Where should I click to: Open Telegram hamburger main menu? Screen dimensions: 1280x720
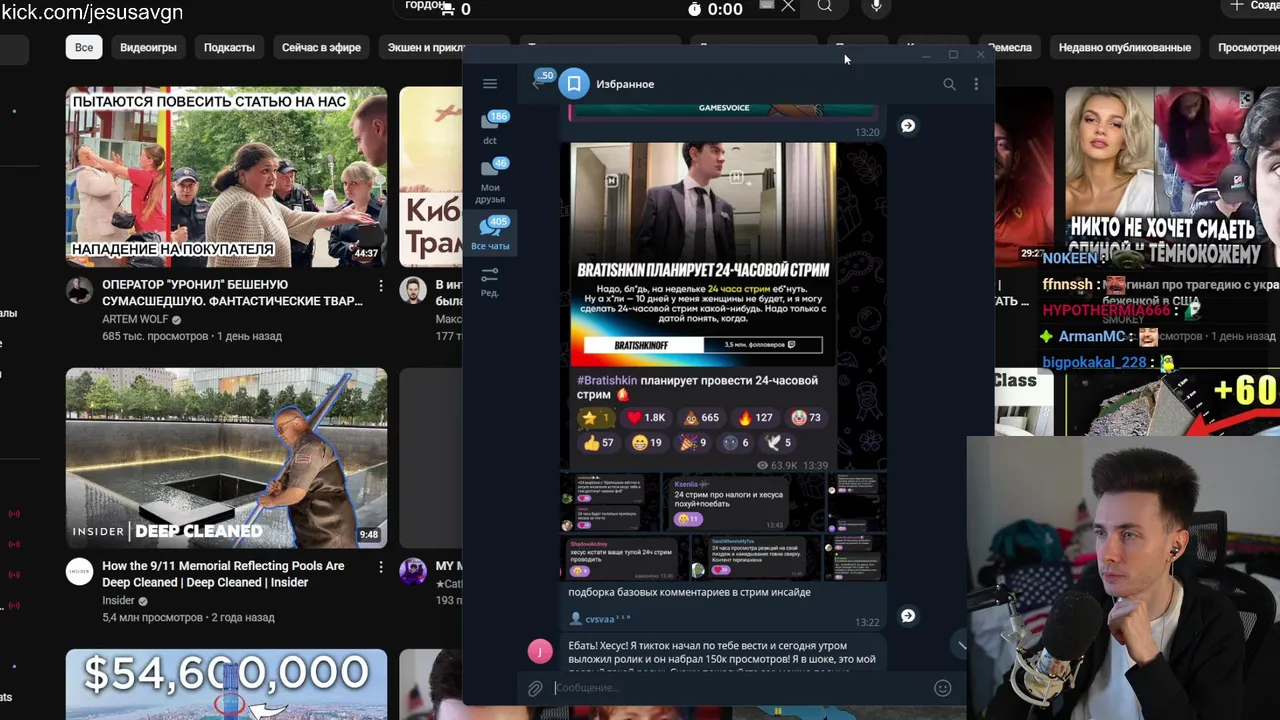490,84
